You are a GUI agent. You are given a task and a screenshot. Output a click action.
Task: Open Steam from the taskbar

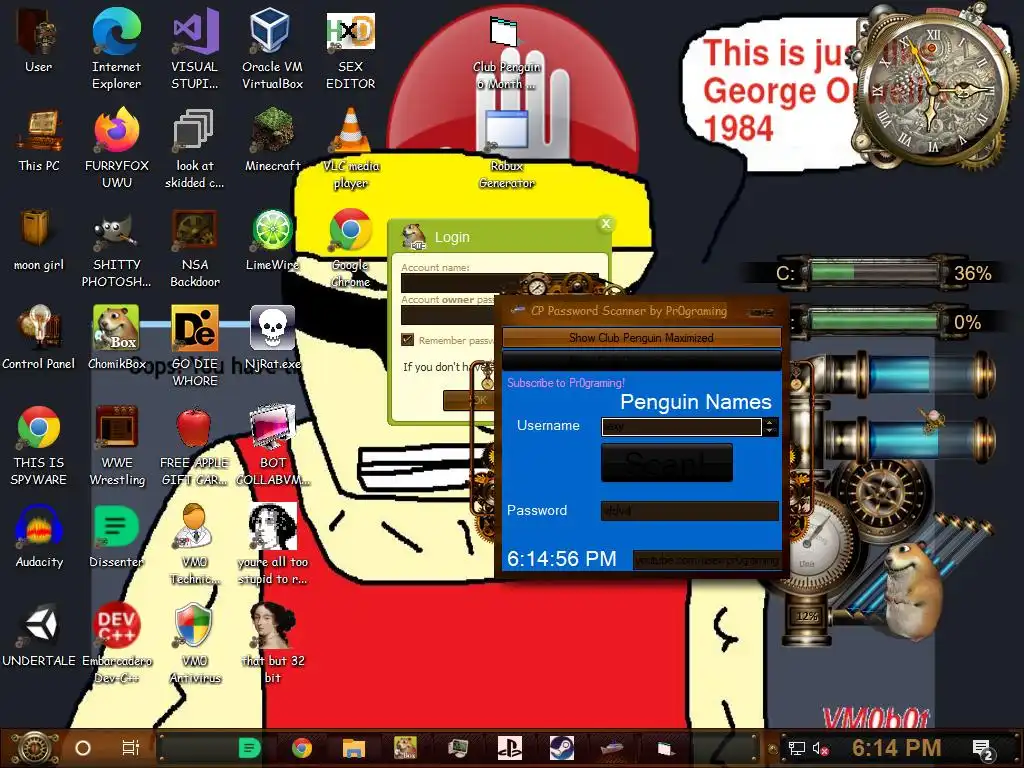561,748
